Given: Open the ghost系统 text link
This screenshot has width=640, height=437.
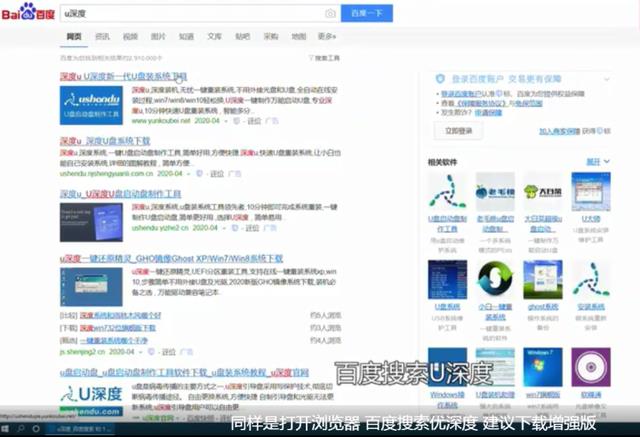Looking at the screenshot, I should [543, 307].
